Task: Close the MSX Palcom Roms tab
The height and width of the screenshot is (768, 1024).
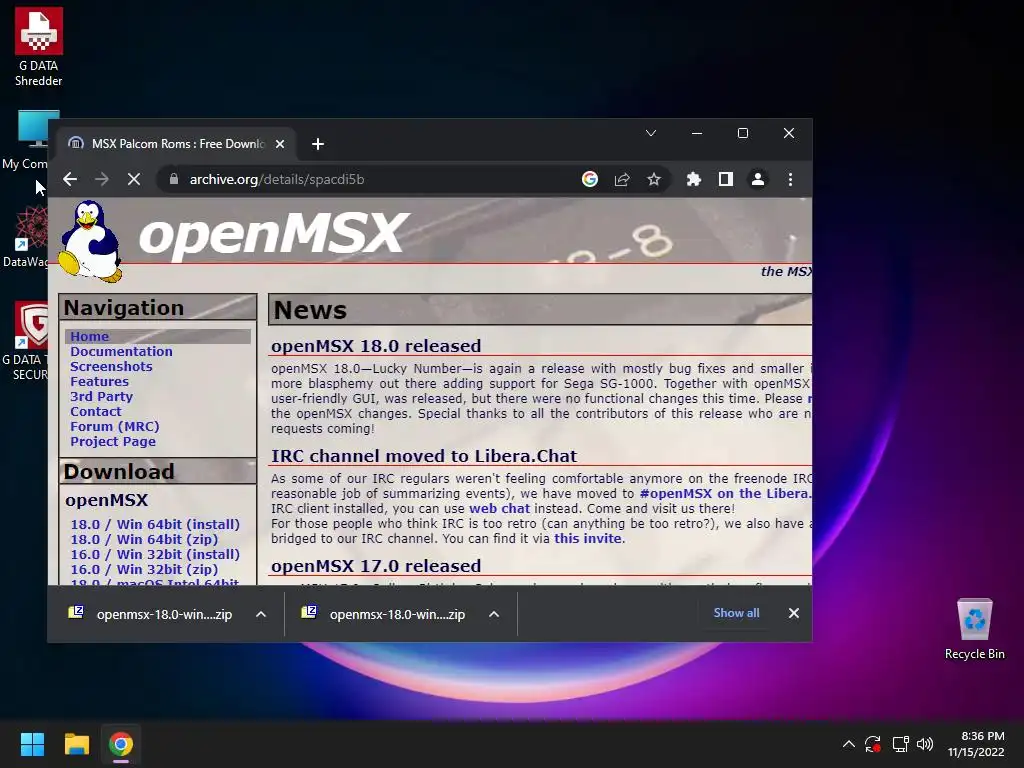Action: pos(280,144)
